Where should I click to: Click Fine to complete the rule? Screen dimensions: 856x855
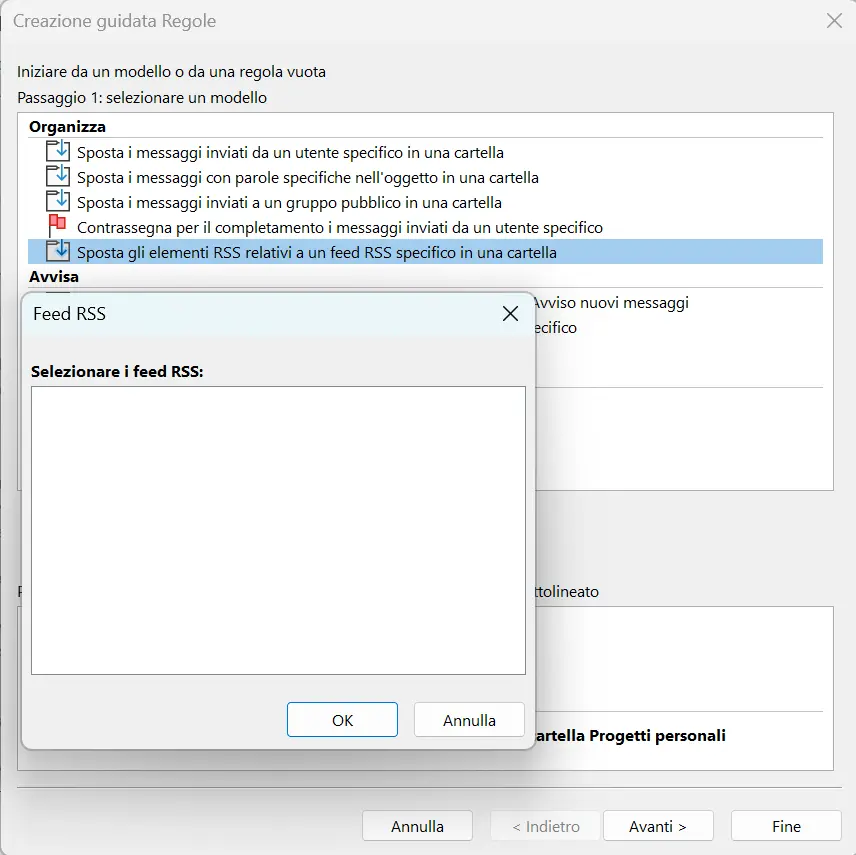(x=786, y=825)
